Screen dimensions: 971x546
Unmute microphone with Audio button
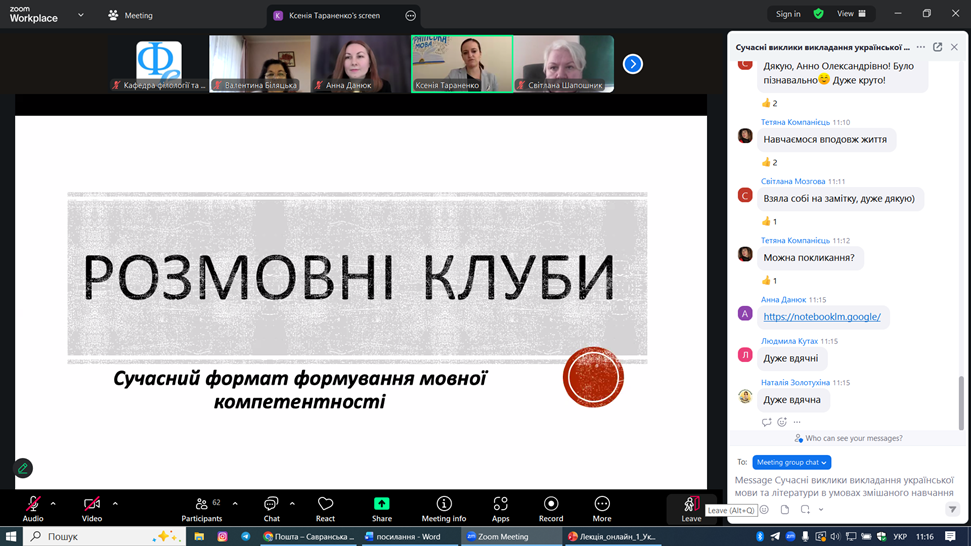tap(32, 508)
